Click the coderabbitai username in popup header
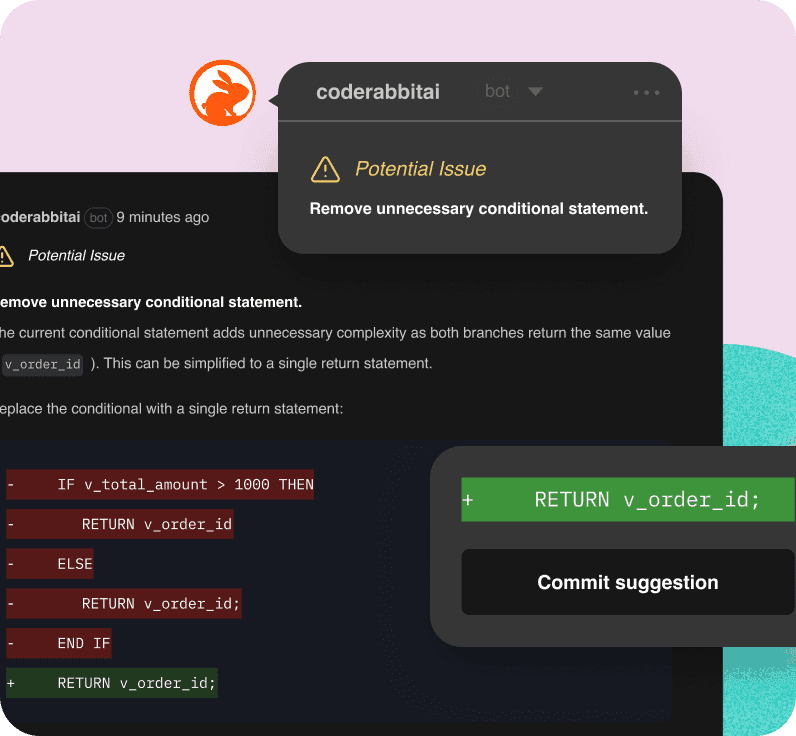The width and height of the screenshot is (796, 736). [x=378, y=92]
